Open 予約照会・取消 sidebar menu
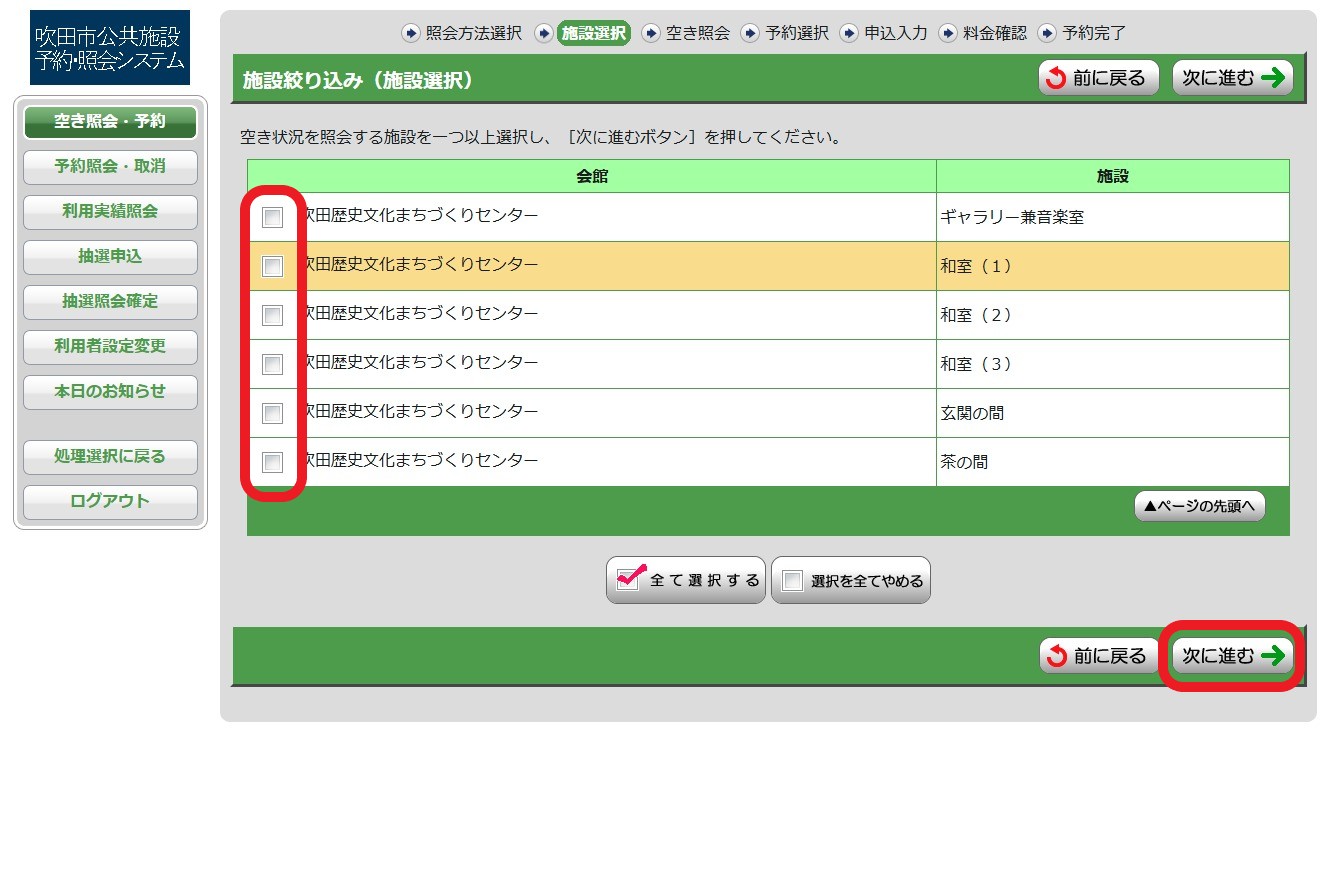1327x886 pixels. (x=110, y=167)
